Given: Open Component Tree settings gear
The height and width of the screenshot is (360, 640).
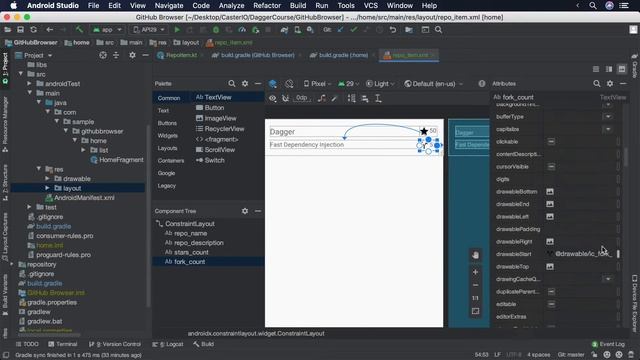Looking at the screenshot, I should (245, 211).
